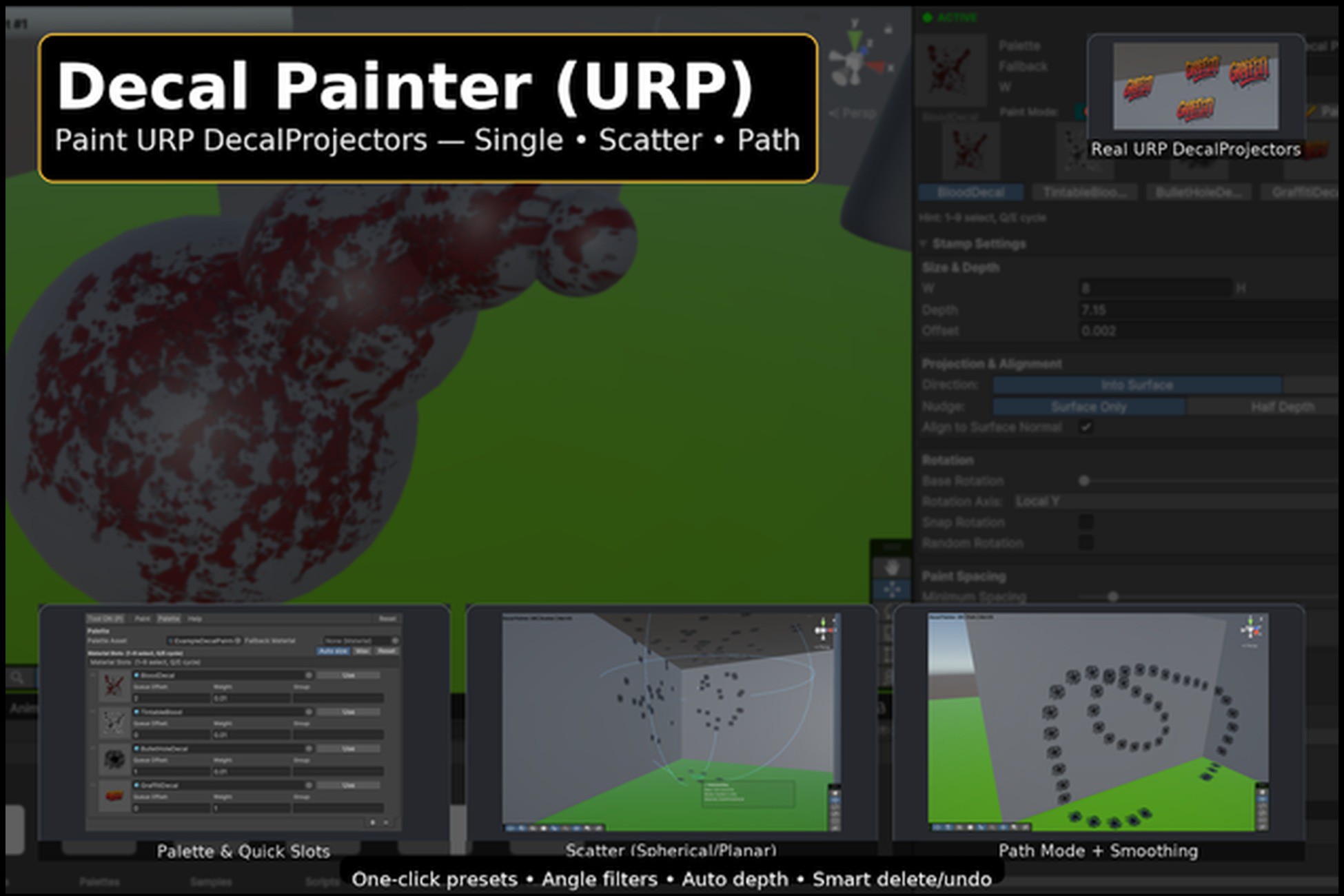Open the Help tab in the palette window
This screenshot has height=896, width=1344.
pyautogui.click(x=194, y=619)
